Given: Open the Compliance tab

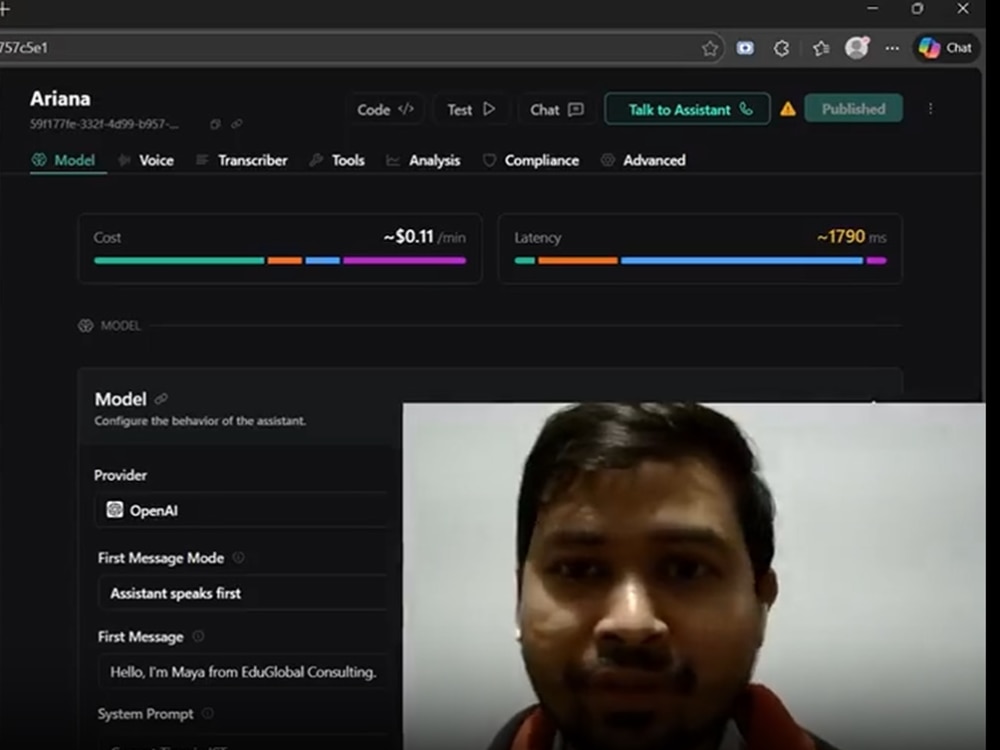Looking at the screenshot, I should (x=531, y=160).
